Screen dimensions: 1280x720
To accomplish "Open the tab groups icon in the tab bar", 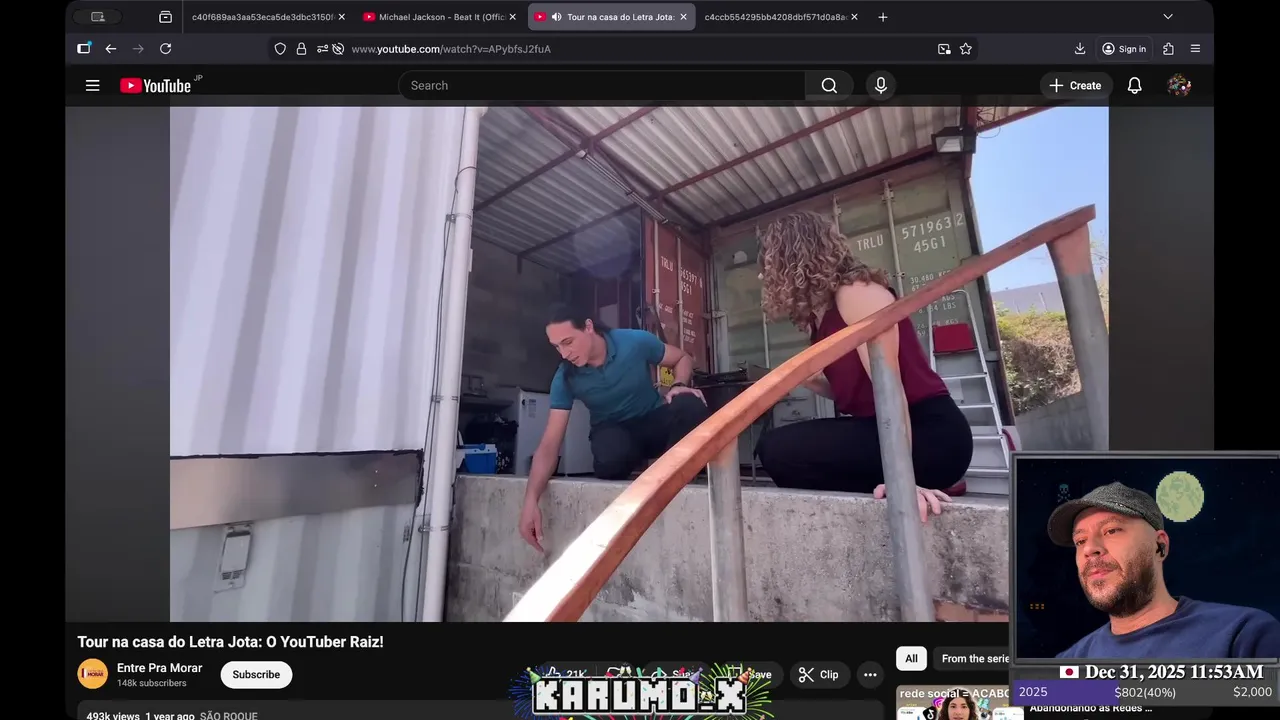I will click(165, 17).
